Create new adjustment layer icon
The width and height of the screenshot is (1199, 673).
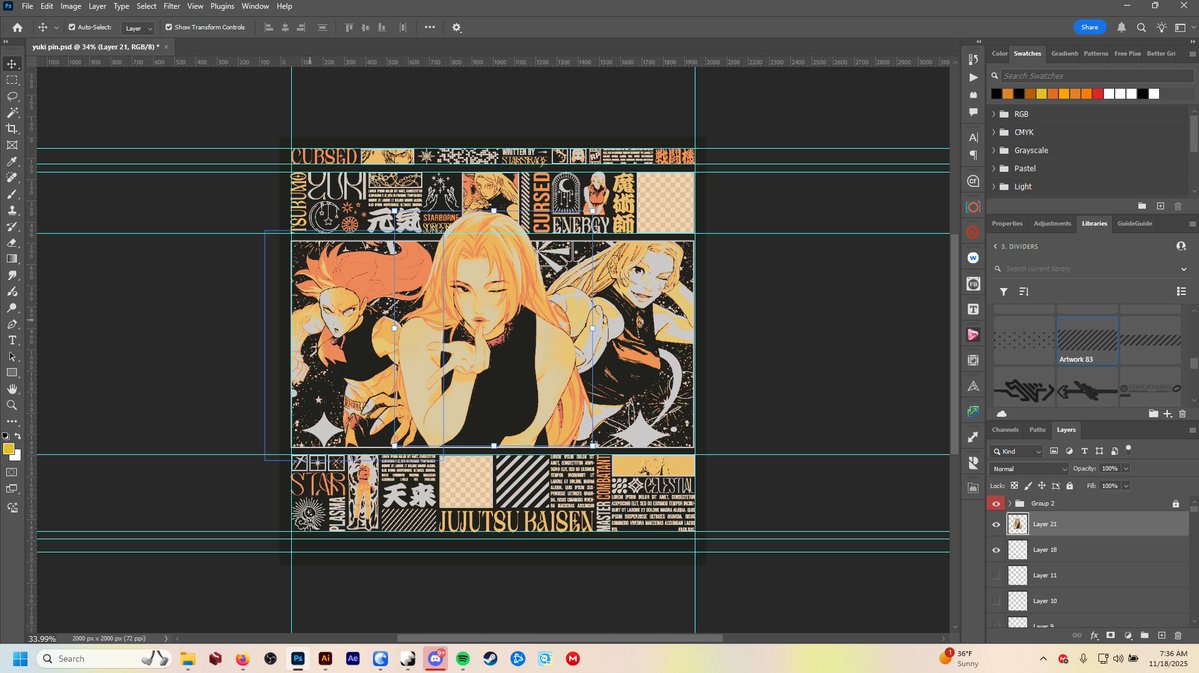point(1127,636)
